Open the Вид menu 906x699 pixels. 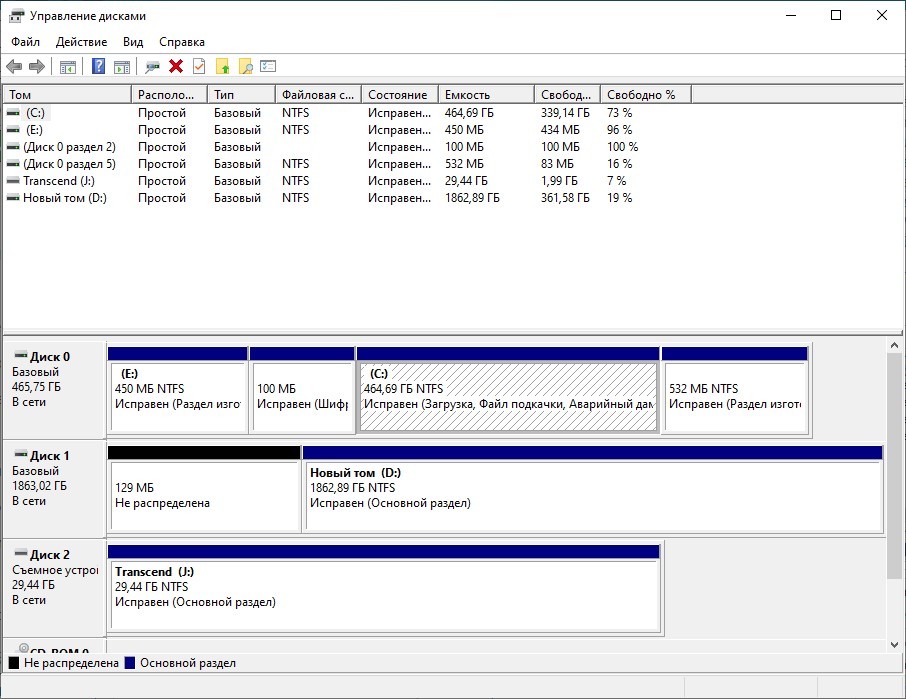[133, 42]
